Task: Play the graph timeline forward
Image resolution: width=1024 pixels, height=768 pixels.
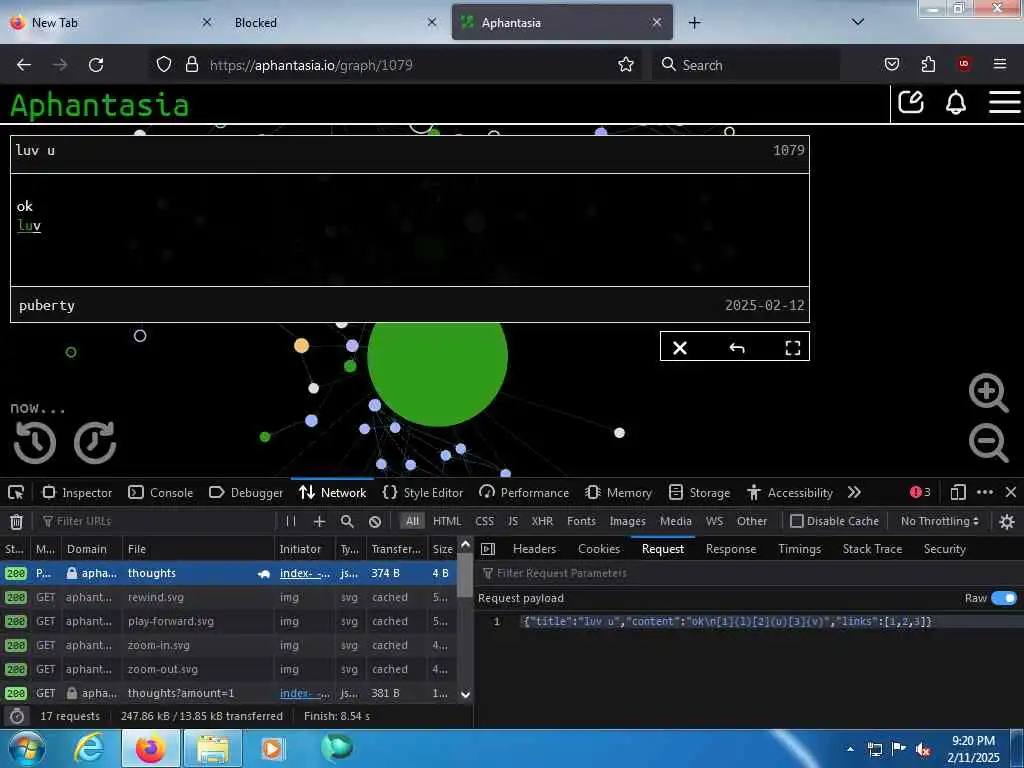Action: point(95,442)
